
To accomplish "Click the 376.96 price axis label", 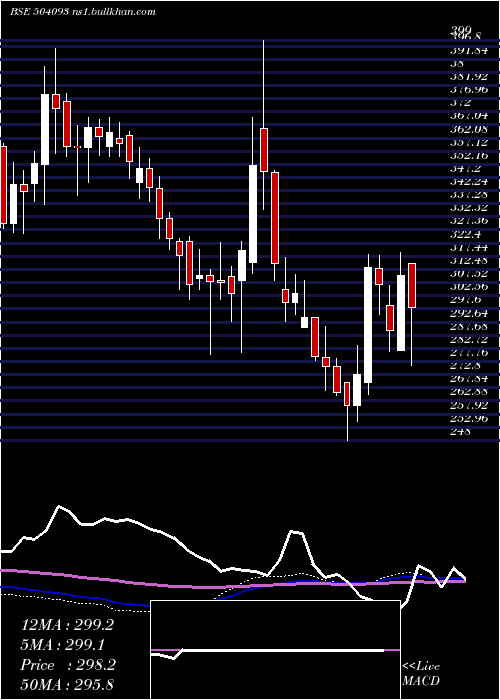I will 469,90.
